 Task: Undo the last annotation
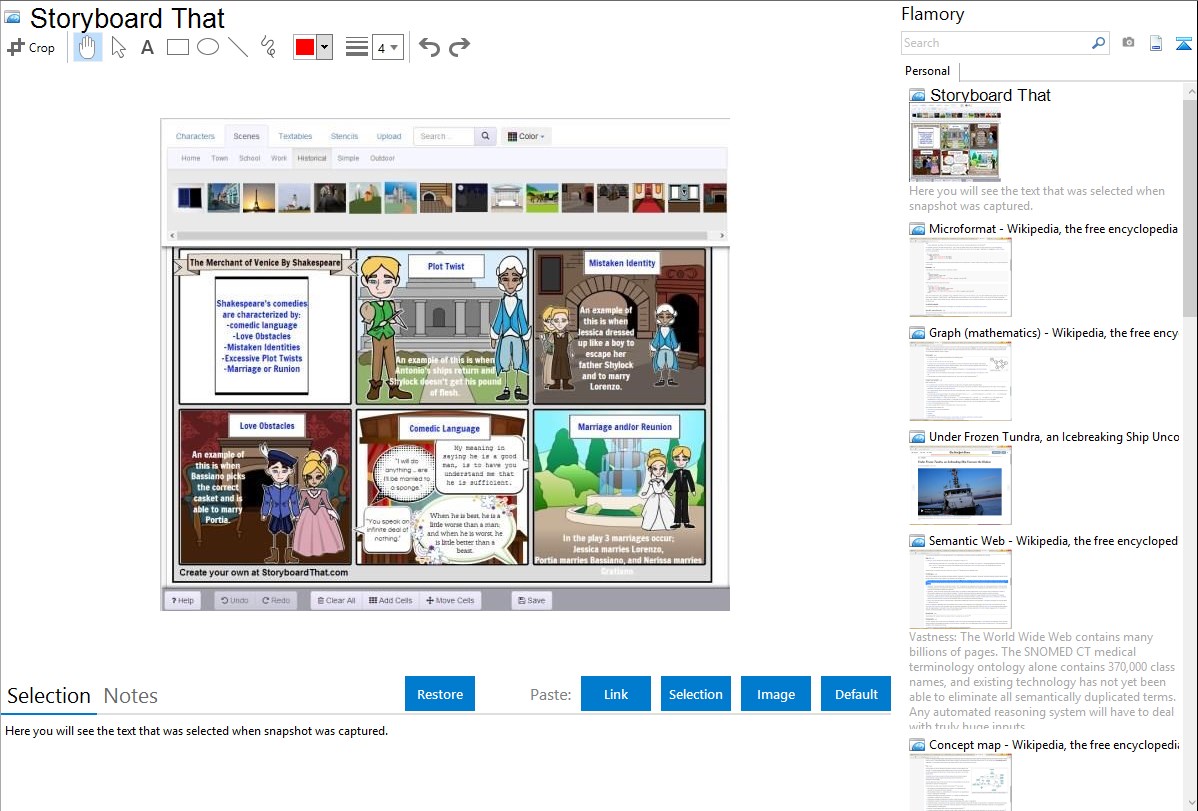[429, 47]
